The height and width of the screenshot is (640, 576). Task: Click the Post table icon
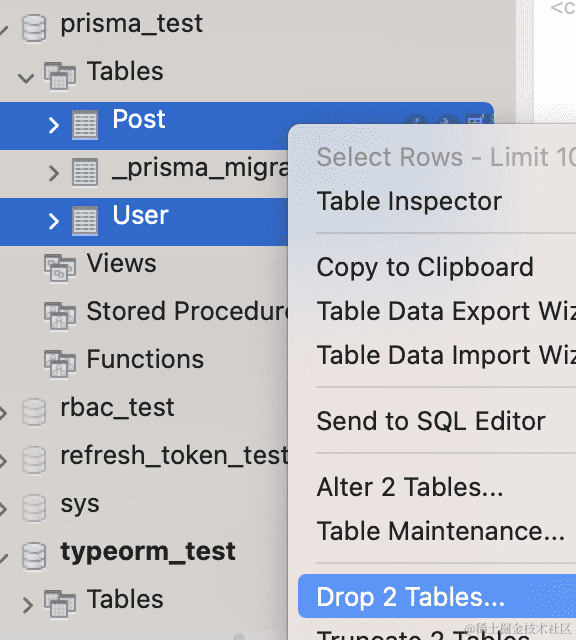85,124
